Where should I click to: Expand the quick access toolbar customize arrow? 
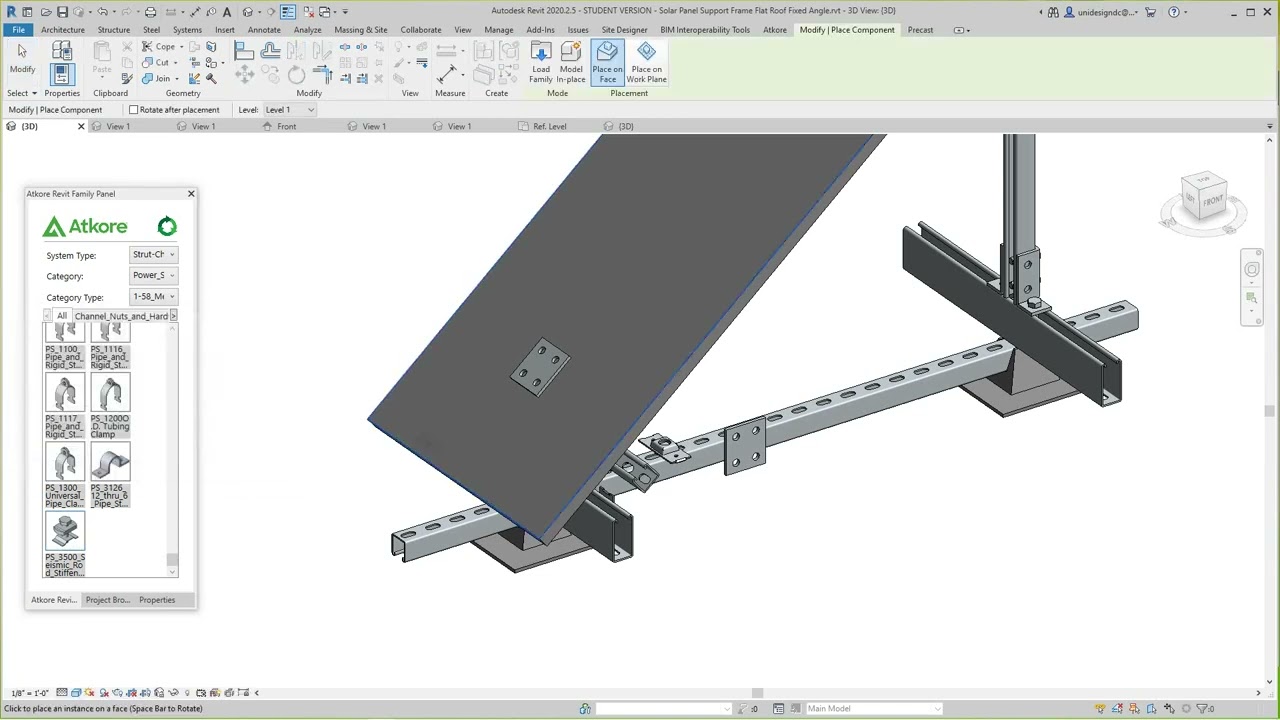(345, 12)
